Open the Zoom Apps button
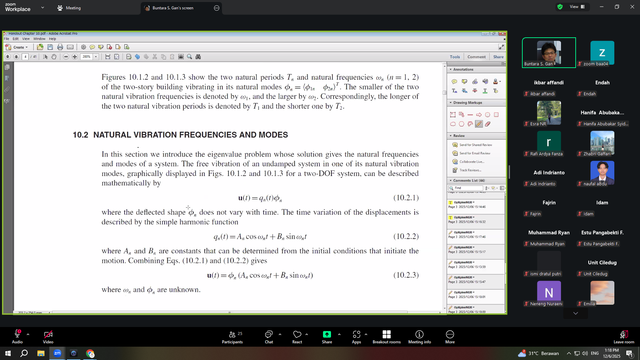 (356, 337)
